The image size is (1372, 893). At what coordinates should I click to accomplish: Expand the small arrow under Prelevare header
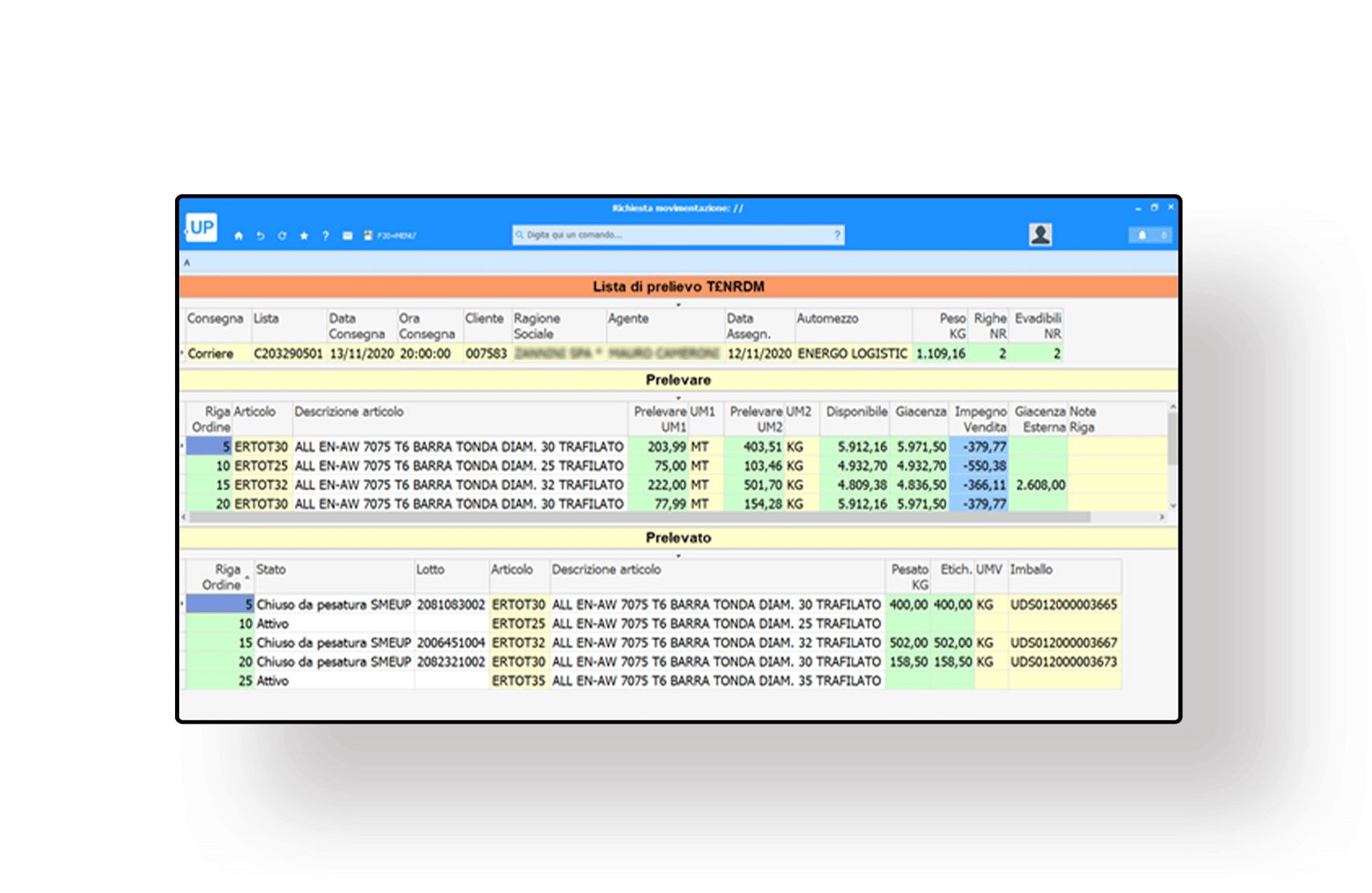tap(678, 398)
